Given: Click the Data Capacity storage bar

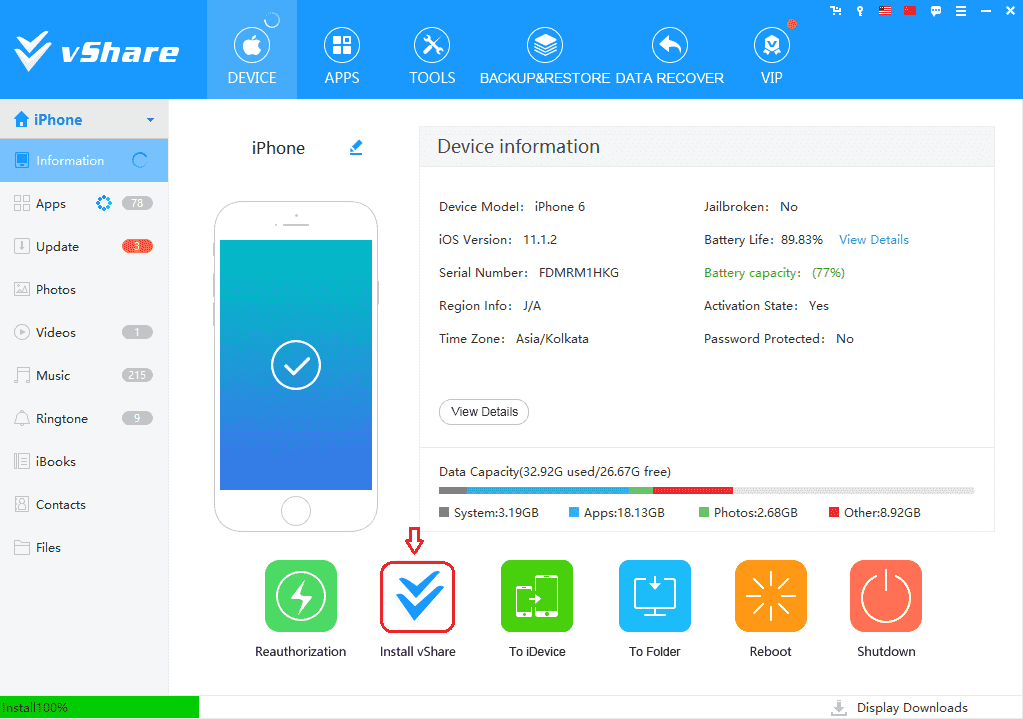Looking at the screenshot, I should [x=707, y=491].
